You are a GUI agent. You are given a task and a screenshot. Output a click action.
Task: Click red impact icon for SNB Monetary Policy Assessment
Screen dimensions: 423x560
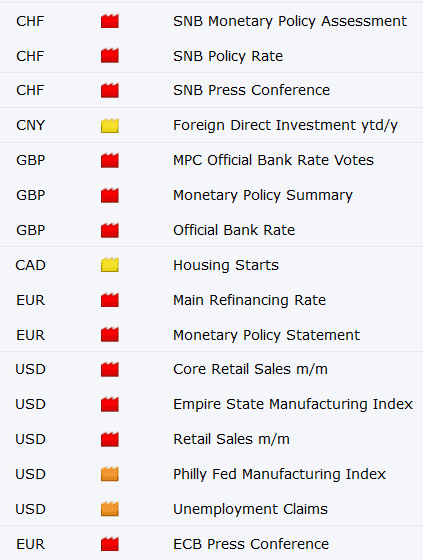point(110,21)
